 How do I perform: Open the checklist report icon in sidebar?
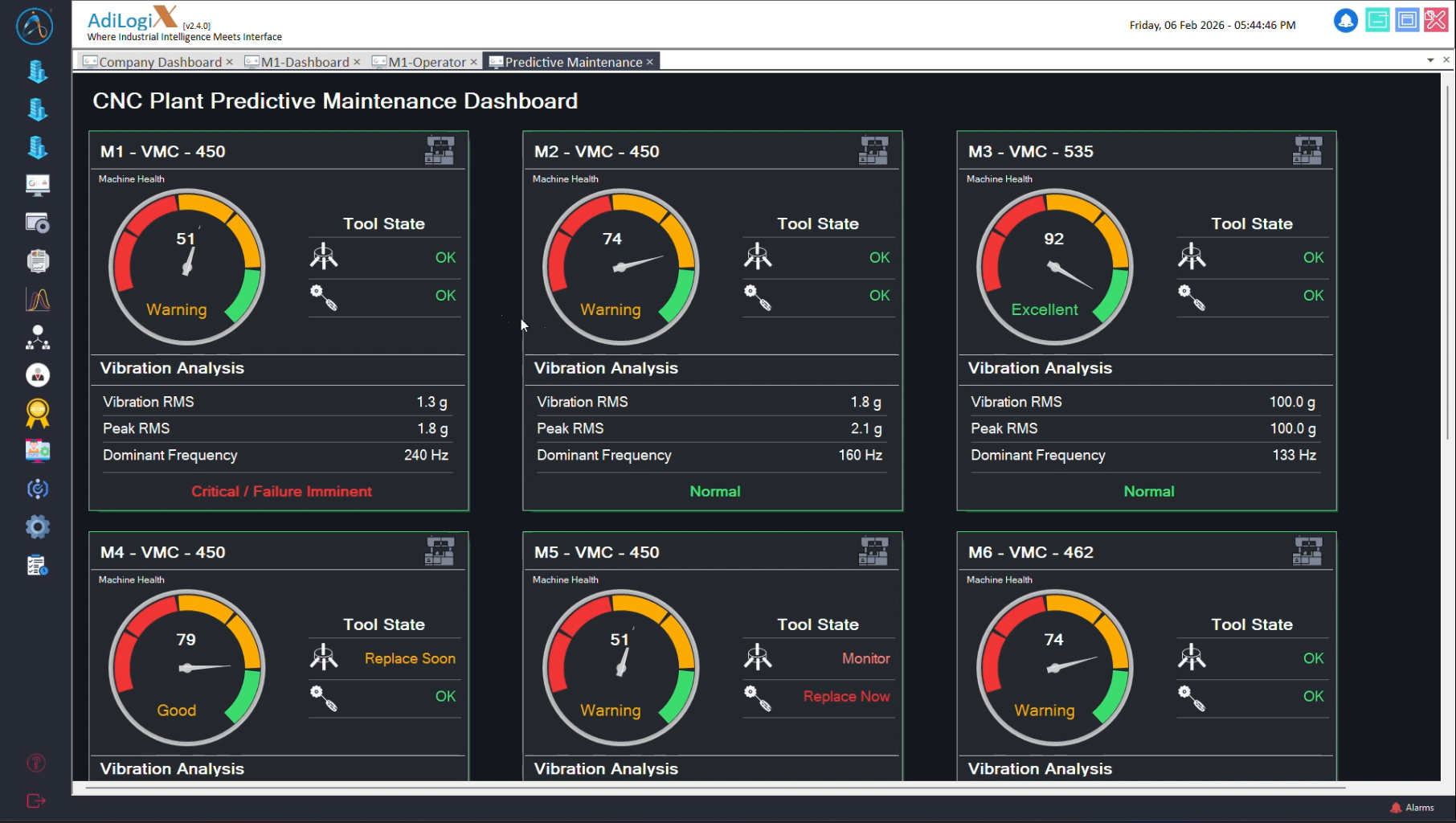[37, 566]
